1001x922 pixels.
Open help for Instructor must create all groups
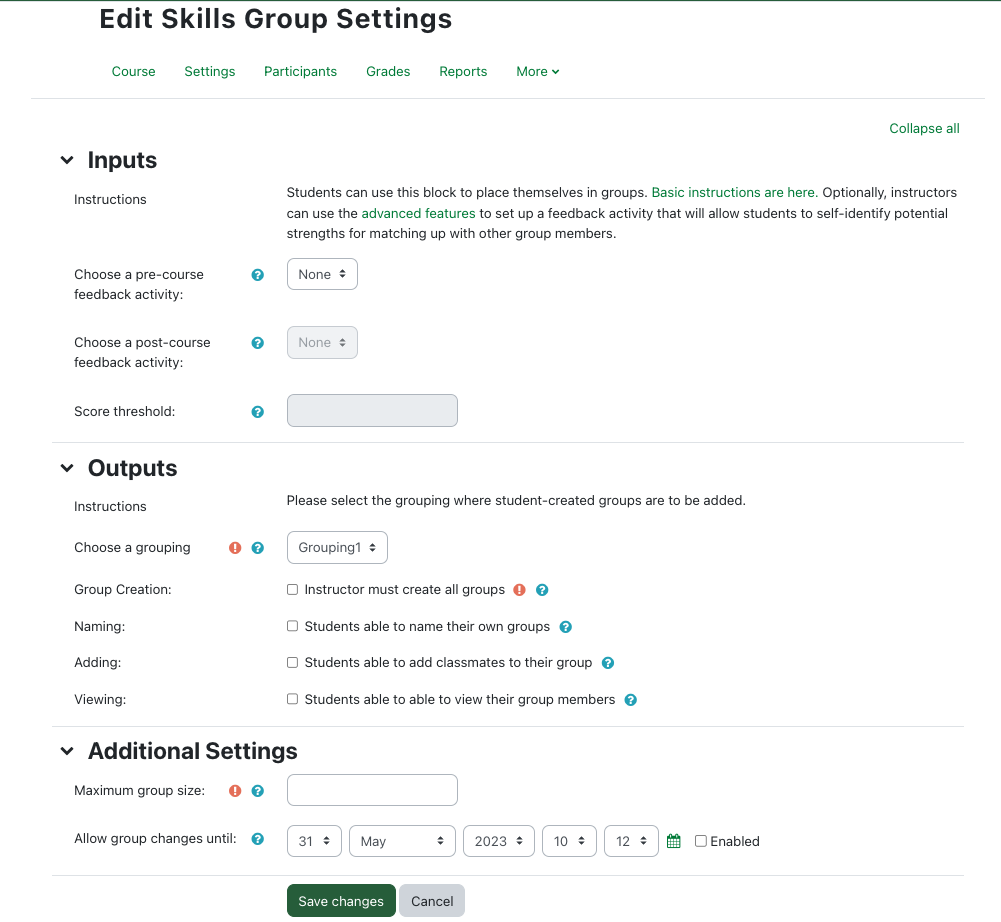[x=542, y=590]
